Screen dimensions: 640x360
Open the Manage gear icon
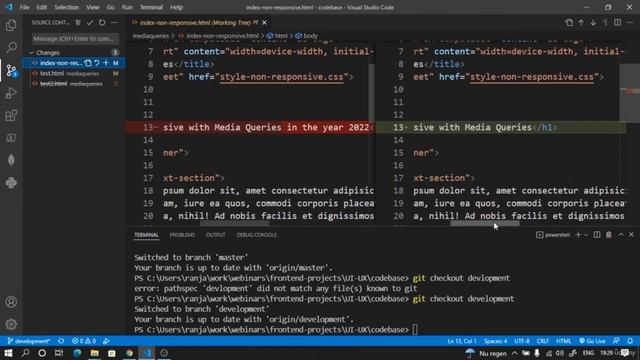click(11, 324)
